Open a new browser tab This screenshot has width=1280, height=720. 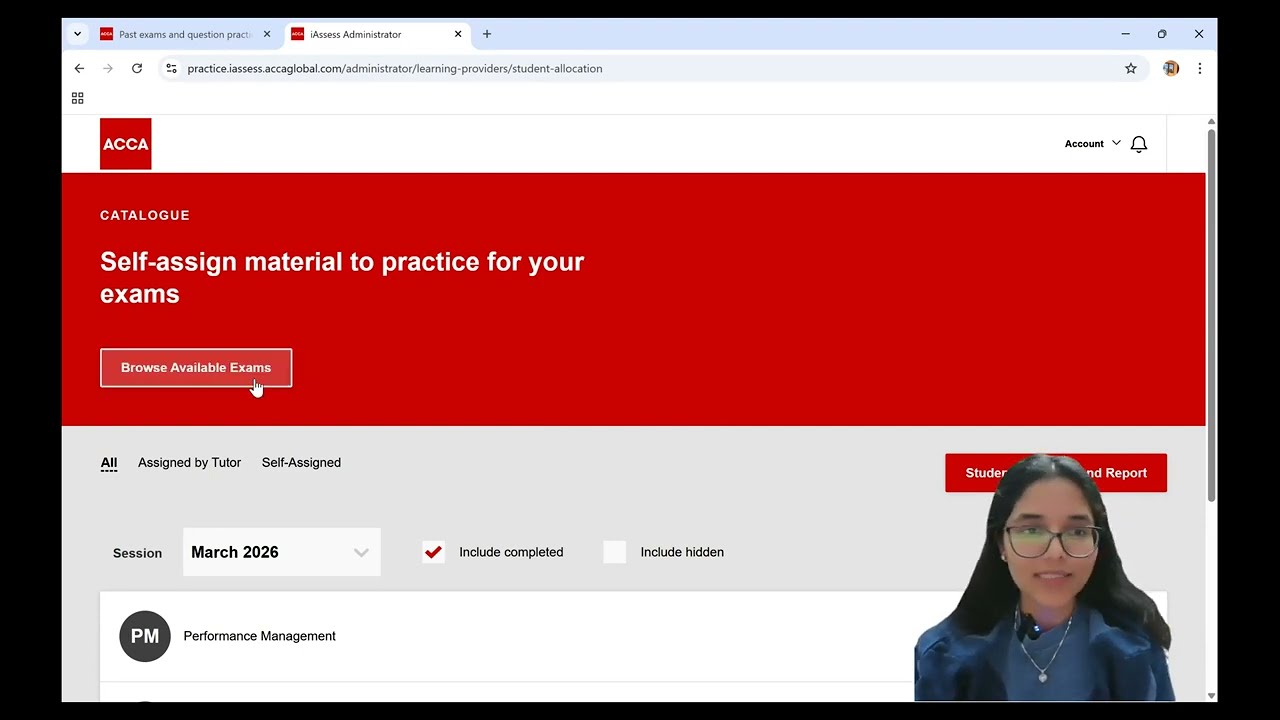pyautogui.click(x=487, y=34)
